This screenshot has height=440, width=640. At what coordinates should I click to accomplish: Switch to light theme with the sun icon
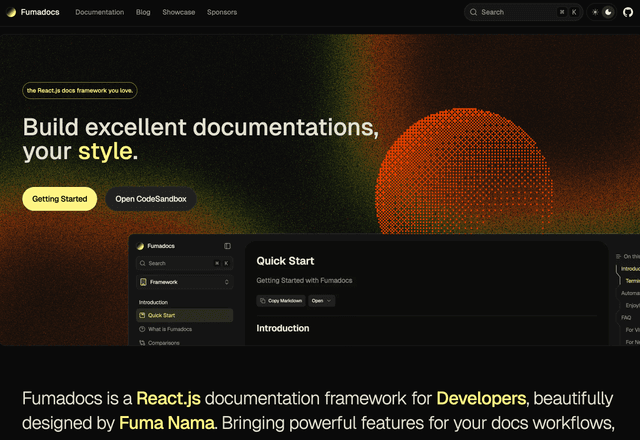pyautogui.click(x=596, y=12)
